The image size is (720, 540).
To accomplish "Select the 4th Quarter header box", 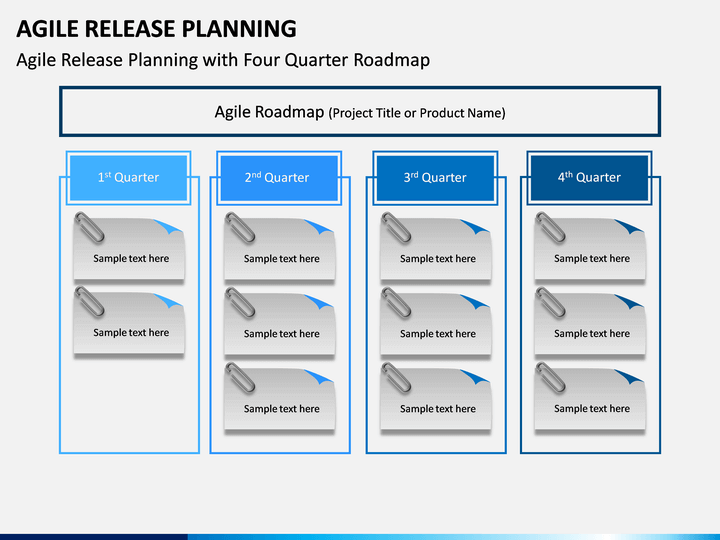I will click(x=590, y=178).
